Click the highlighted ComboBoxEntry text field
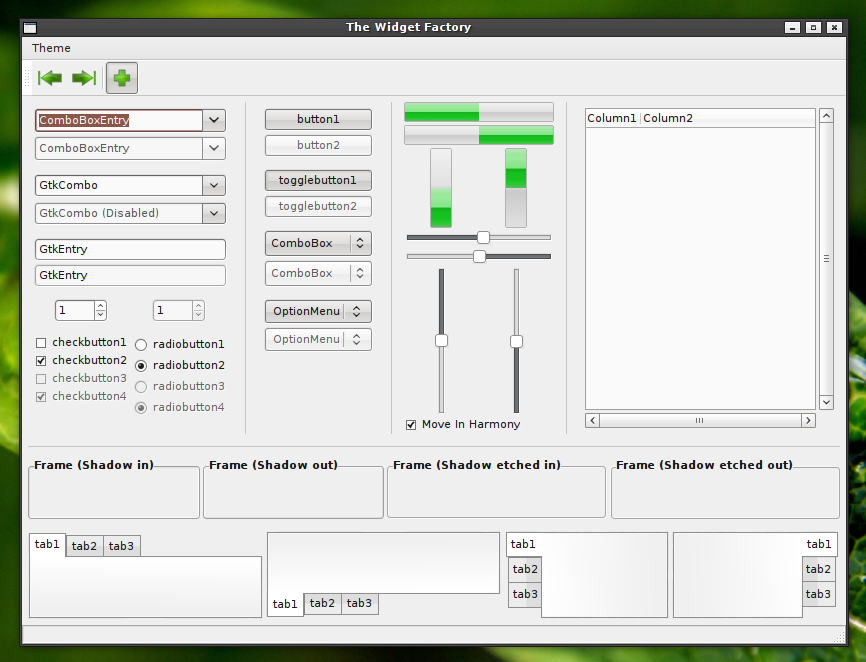The height and width of the screenshot is (662, 866). pos(119,120)
